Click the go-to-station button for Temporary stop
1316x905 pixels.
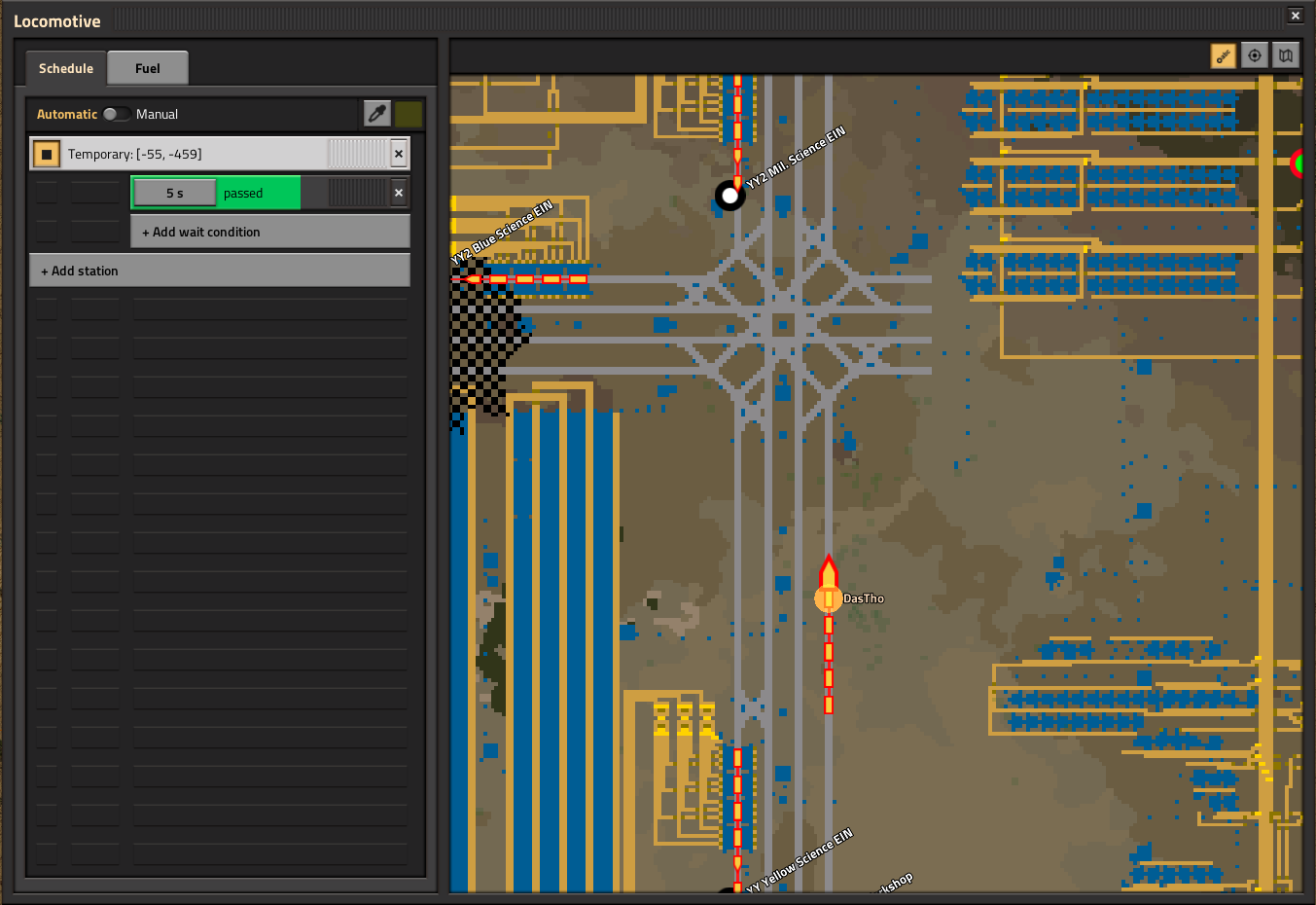(x=47, y=154)
